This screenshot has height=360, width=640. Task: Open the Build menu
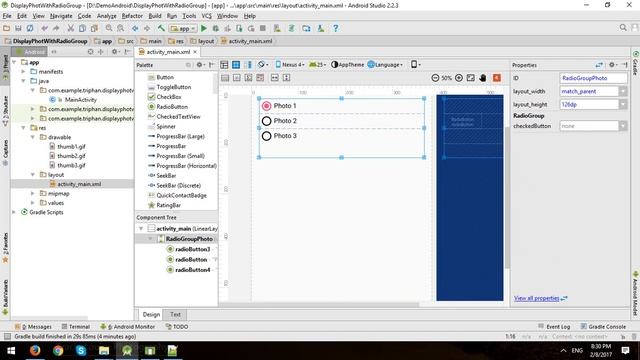coord(155,16)
